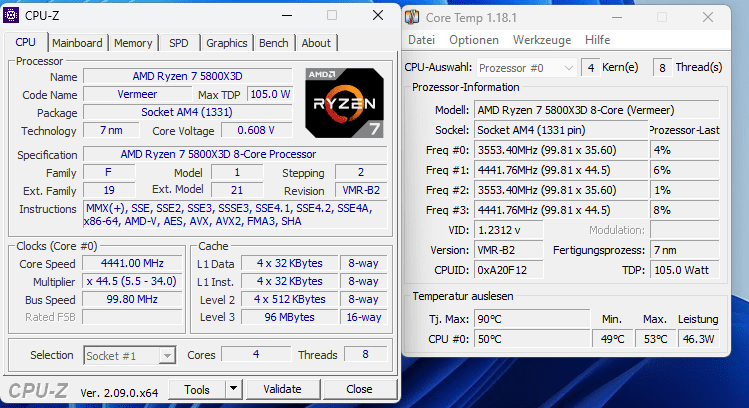Click the Freq #1 value in Core Temp
This screenshot has height=408, width=749.
[561, 171]
